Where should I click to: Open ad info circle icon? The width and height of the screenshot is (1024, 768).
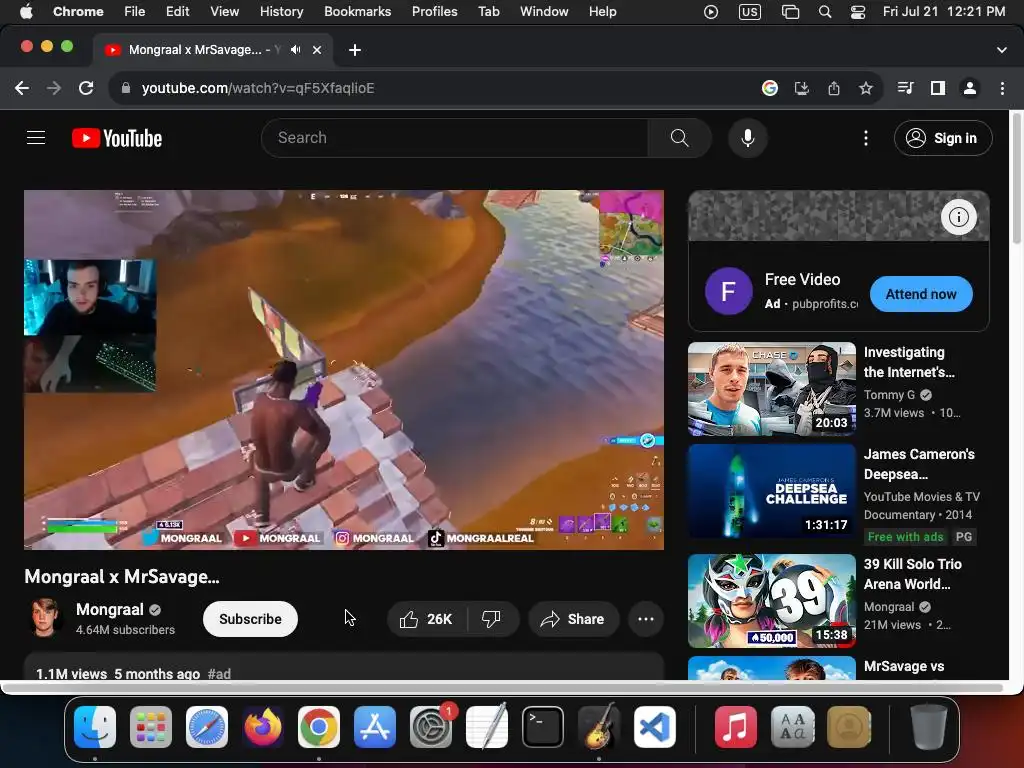click(958, 217)
